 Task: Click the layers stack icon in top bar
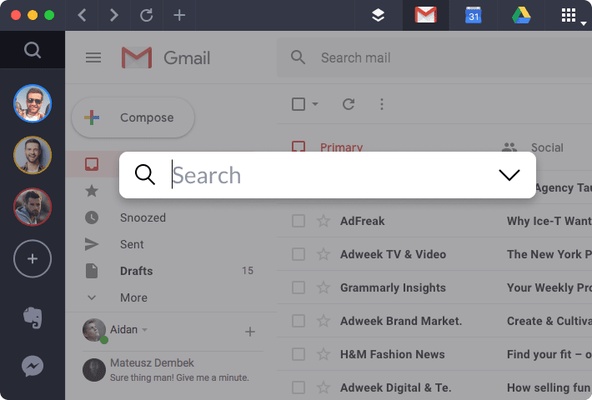[378, 15]
